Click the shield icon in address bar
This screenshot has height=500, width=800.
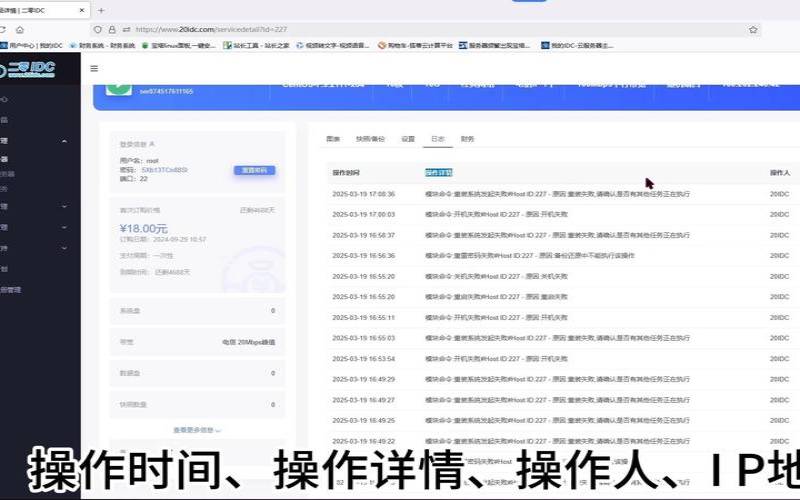point(96,30)
